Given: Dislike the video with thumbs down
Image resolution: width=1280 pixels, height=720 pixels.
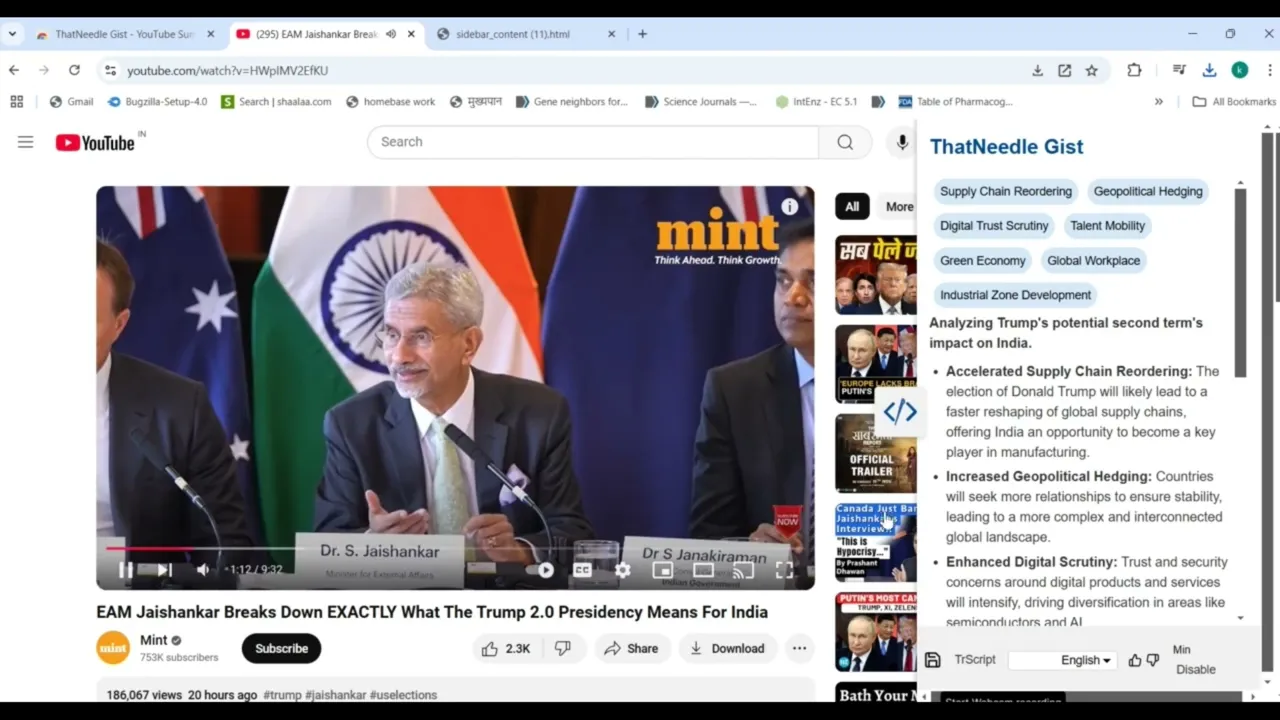Looking at the screenshot, I should click(563, 648).
